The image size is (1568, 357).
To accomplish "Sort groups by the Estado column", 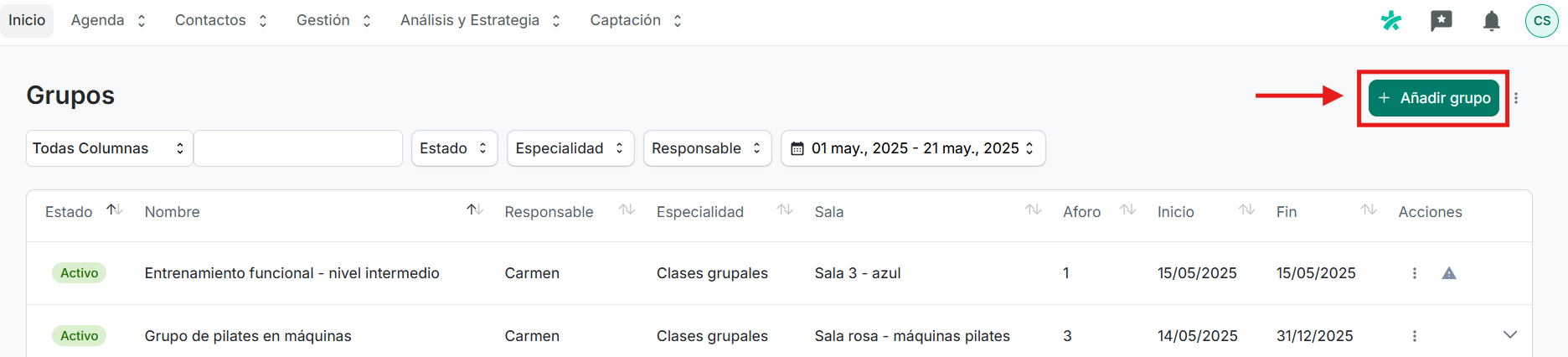I will [115, 210].
